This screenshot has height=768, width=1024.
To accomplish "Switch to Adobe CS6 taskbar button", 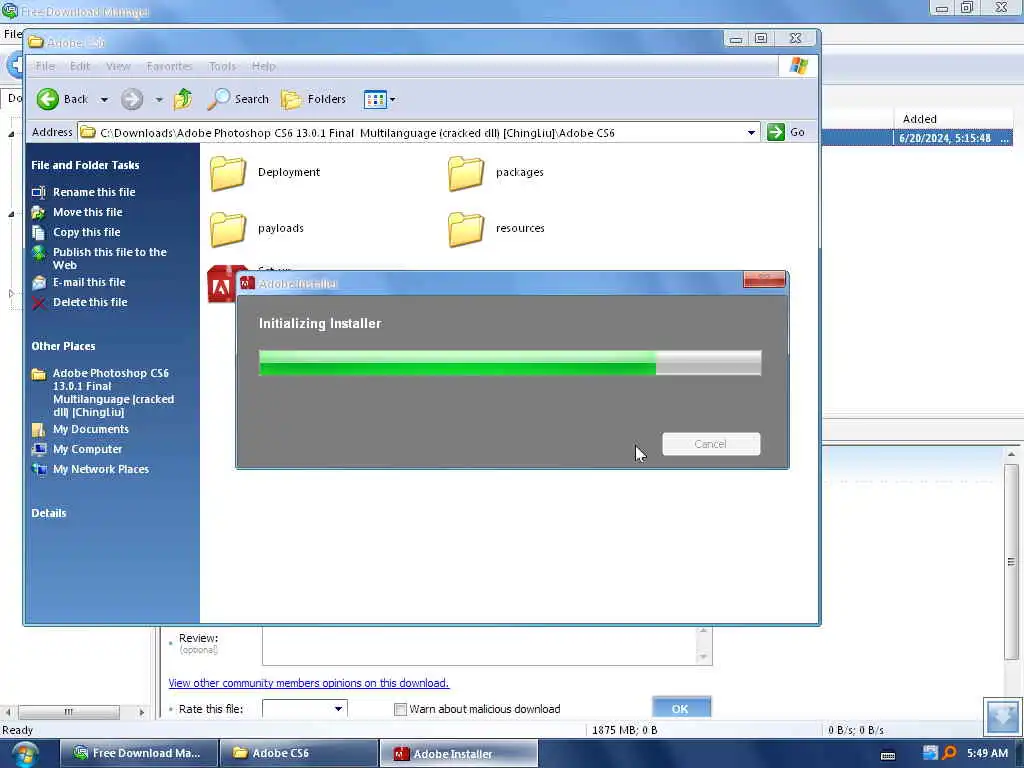I will pos(299,753).
